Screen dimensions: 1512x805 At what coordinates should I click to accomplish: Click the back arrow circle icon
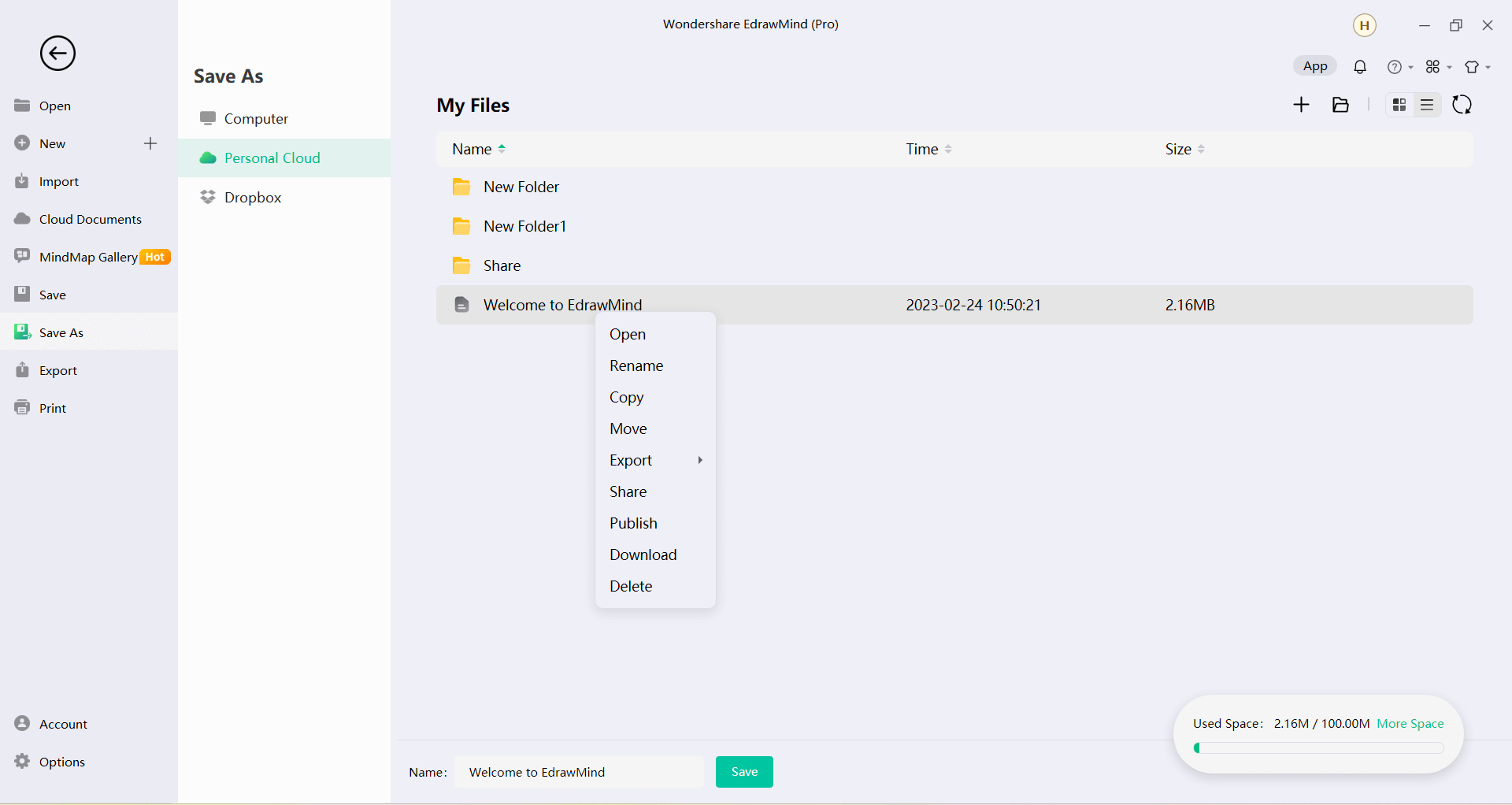point(57,54)
